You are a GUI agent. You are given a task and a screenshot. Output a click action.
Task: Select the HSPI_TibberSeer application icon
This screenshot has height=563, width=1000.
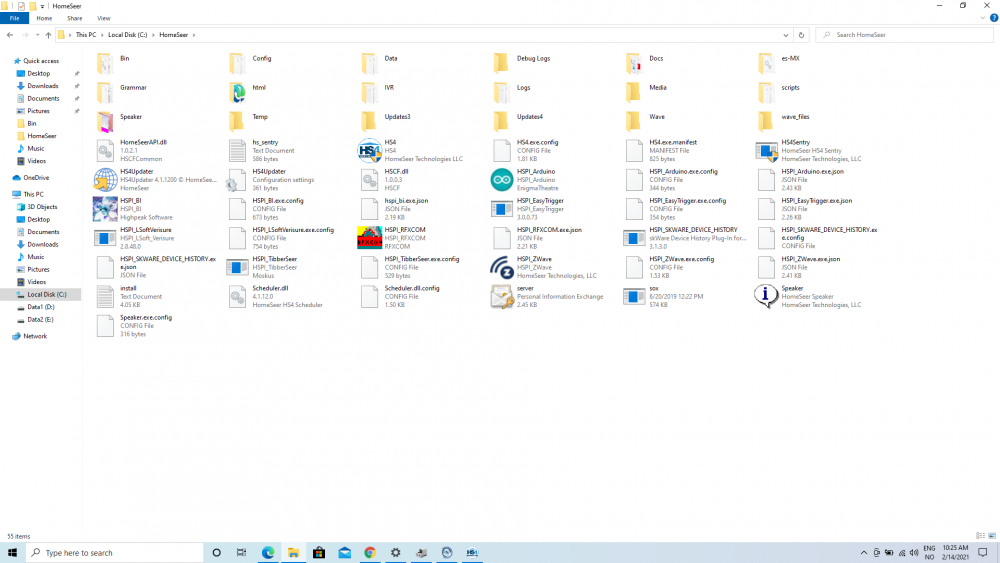pos(237,267)
